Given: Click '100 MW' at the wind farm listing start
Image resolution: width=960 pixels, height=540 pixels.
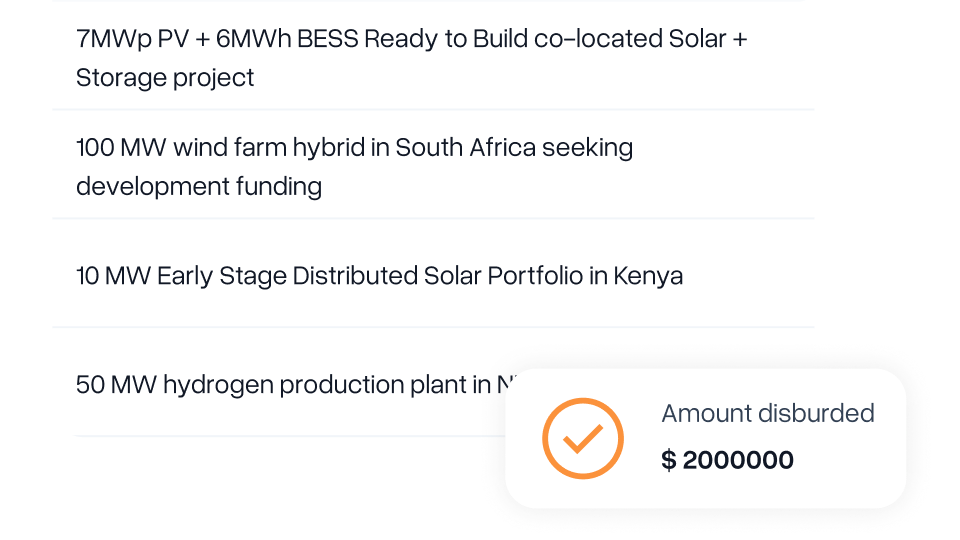Looking at the screenshot, I should click(121, 148).
